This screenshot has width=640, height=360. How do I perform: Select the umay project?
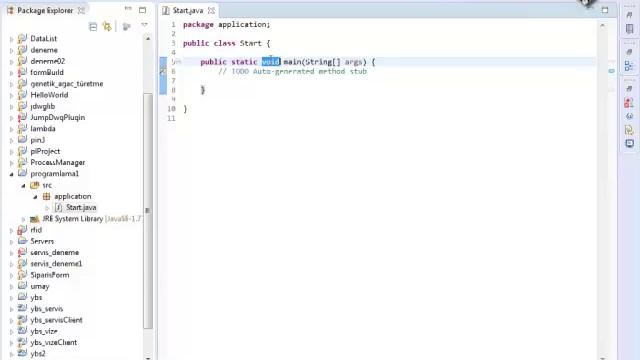point(40,287)
